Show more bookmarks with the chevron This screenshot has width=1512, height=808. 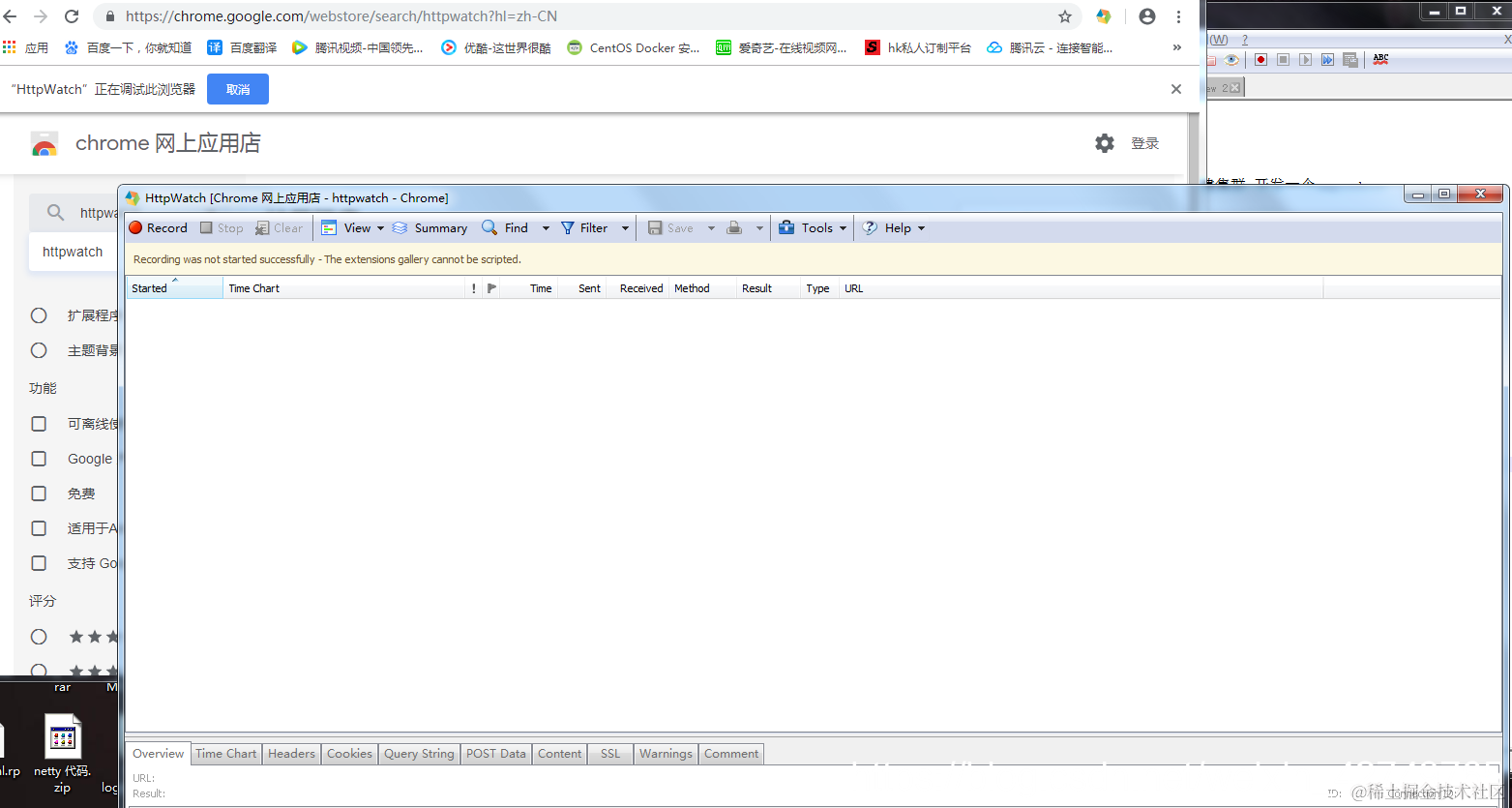pos(1177,47)
